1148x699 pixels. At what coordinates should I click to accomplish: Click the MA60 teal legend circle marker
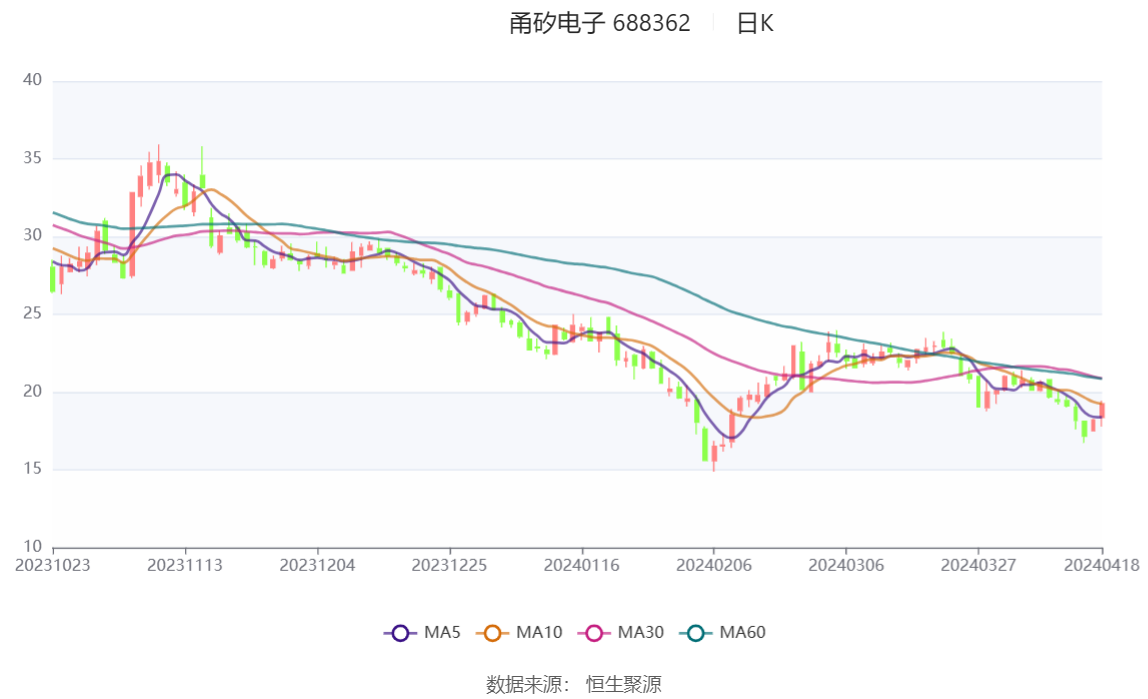[696, 633]
